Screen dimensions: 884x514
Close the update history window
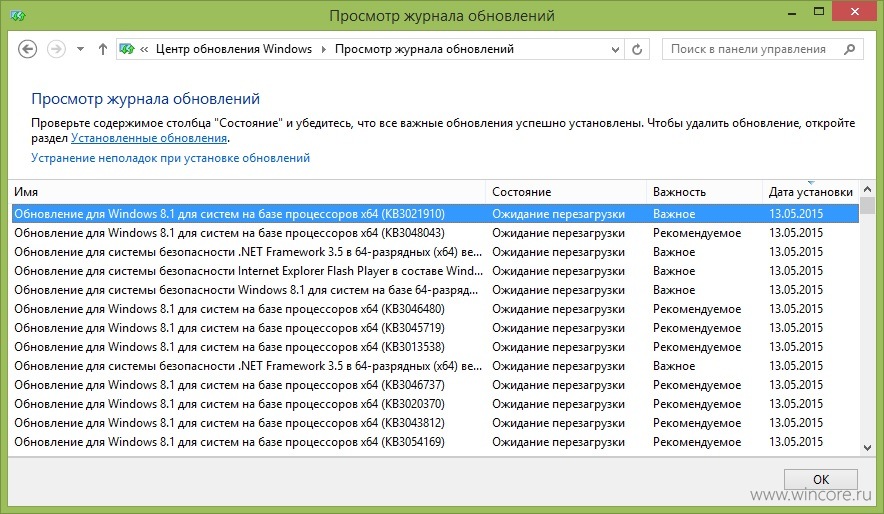pyautogui.click(x=855, y=12)
